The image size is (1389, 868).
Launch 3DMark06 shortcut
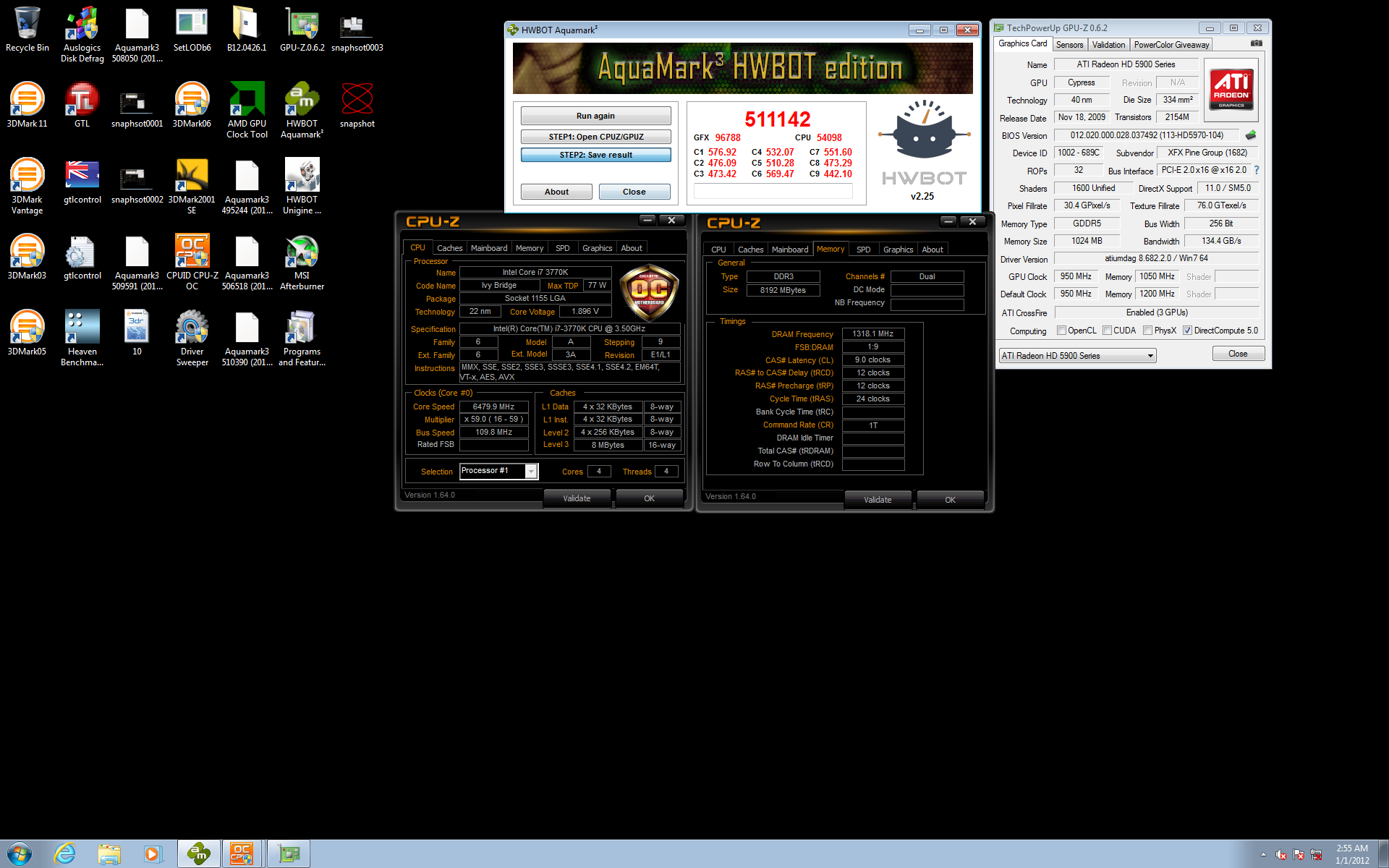point(192,106)
